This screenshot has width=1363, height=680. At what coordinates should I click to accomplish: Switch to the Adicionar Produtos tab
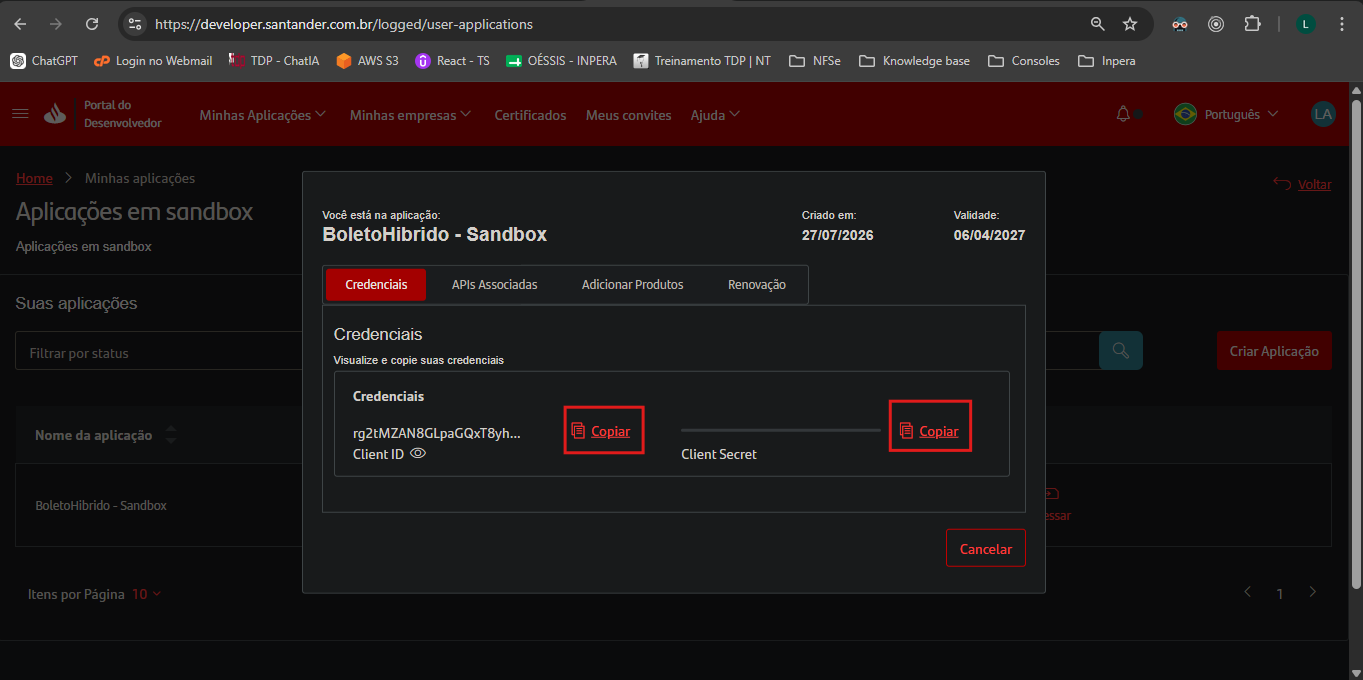(x=633, y=285)
